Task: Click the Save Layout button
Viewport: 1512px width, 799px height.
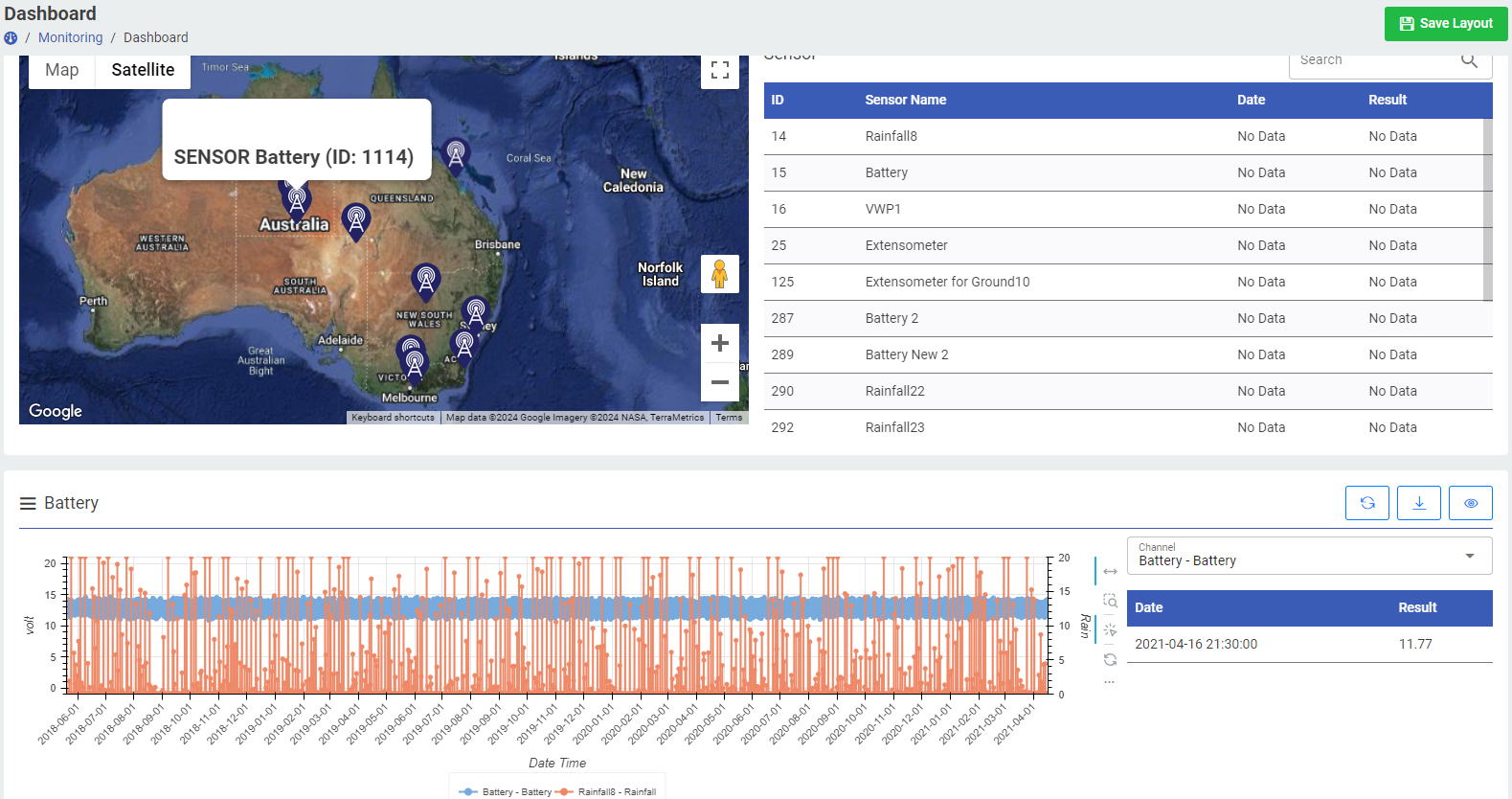Action: point(1445,24)
